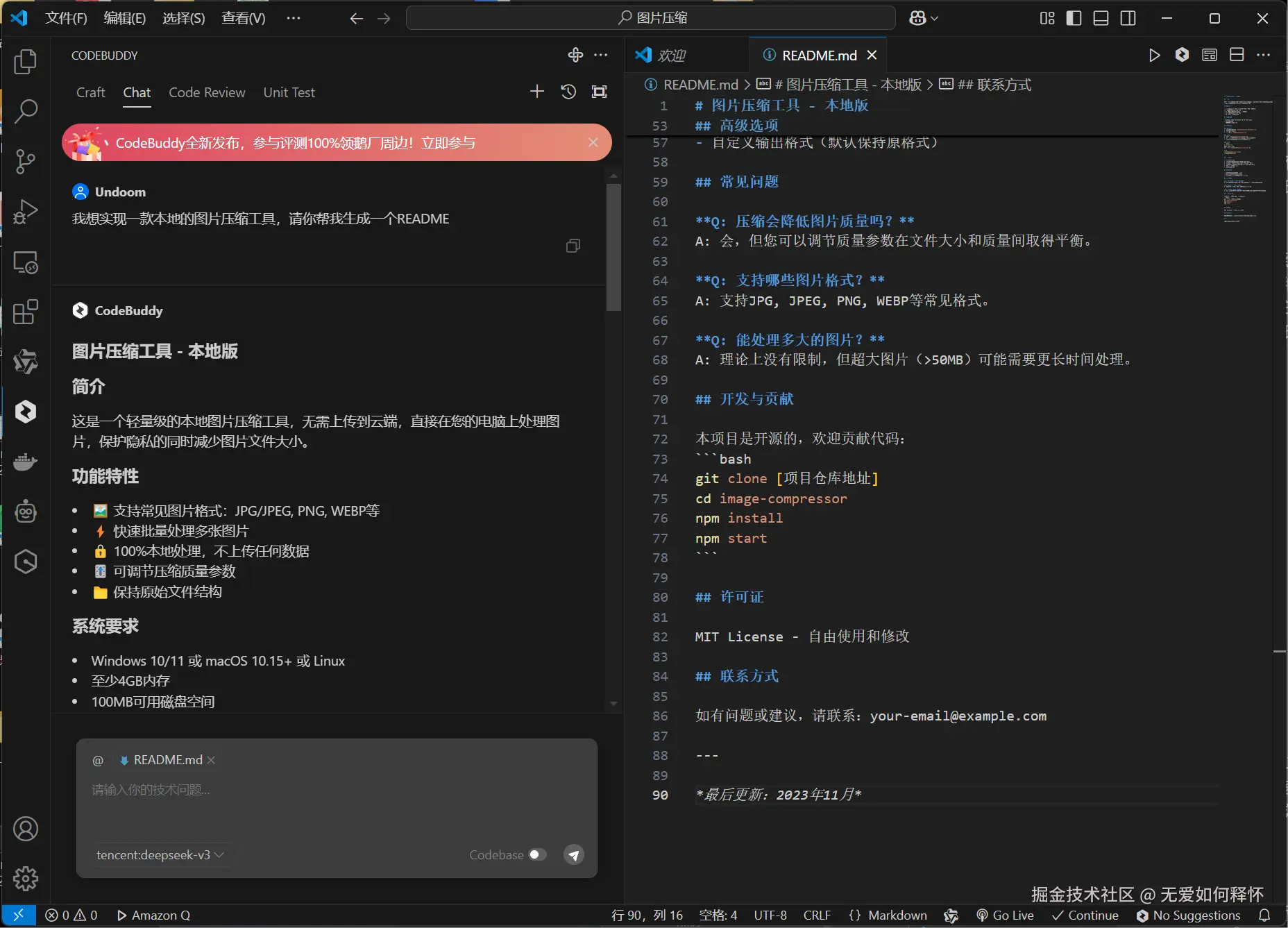Open Run and Debug view

(x=26, y=212)
